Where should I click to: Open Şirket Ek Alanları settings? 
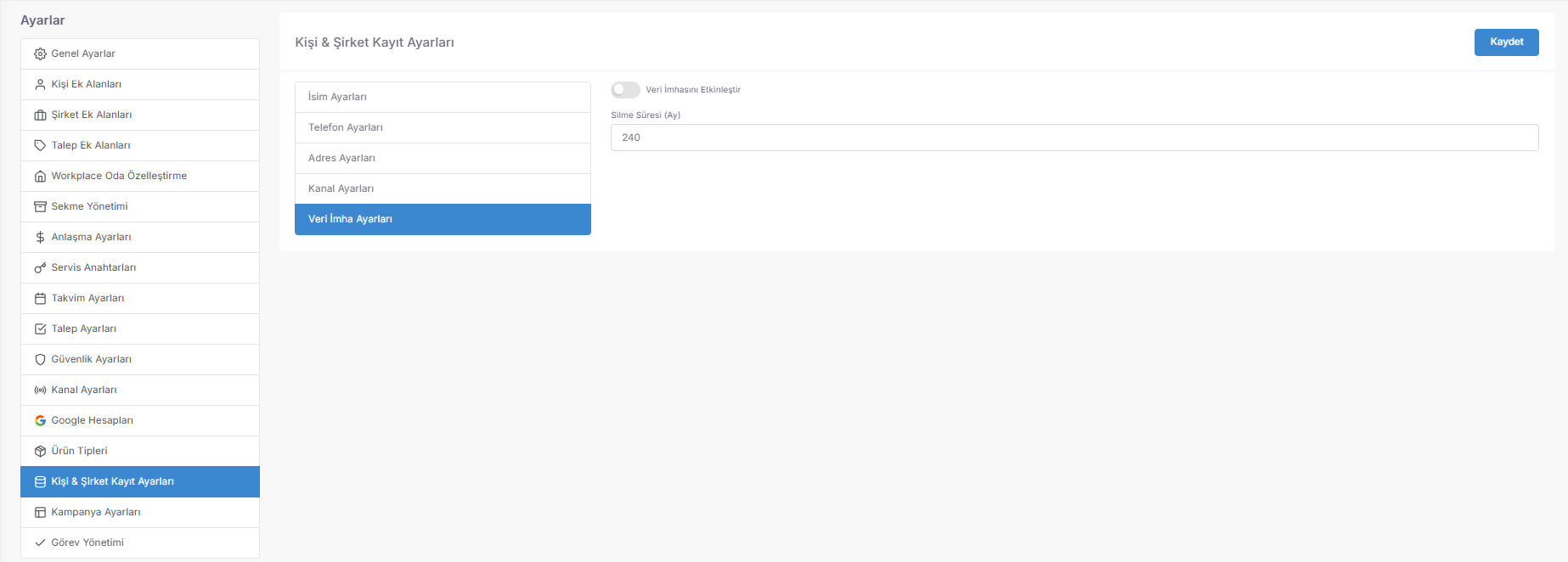point(140,115)
